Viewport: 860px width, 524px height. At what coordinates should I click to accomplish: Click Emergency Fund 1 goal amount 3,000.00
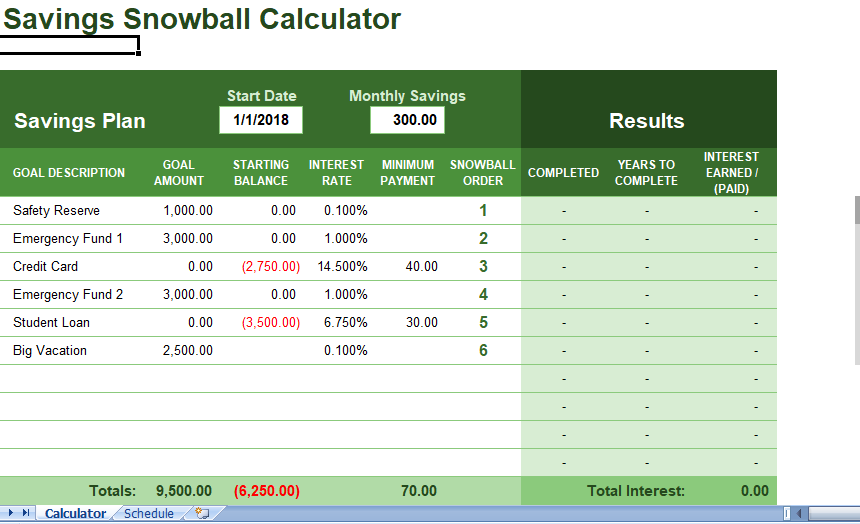pyautogui.click(x=188, y=239)
